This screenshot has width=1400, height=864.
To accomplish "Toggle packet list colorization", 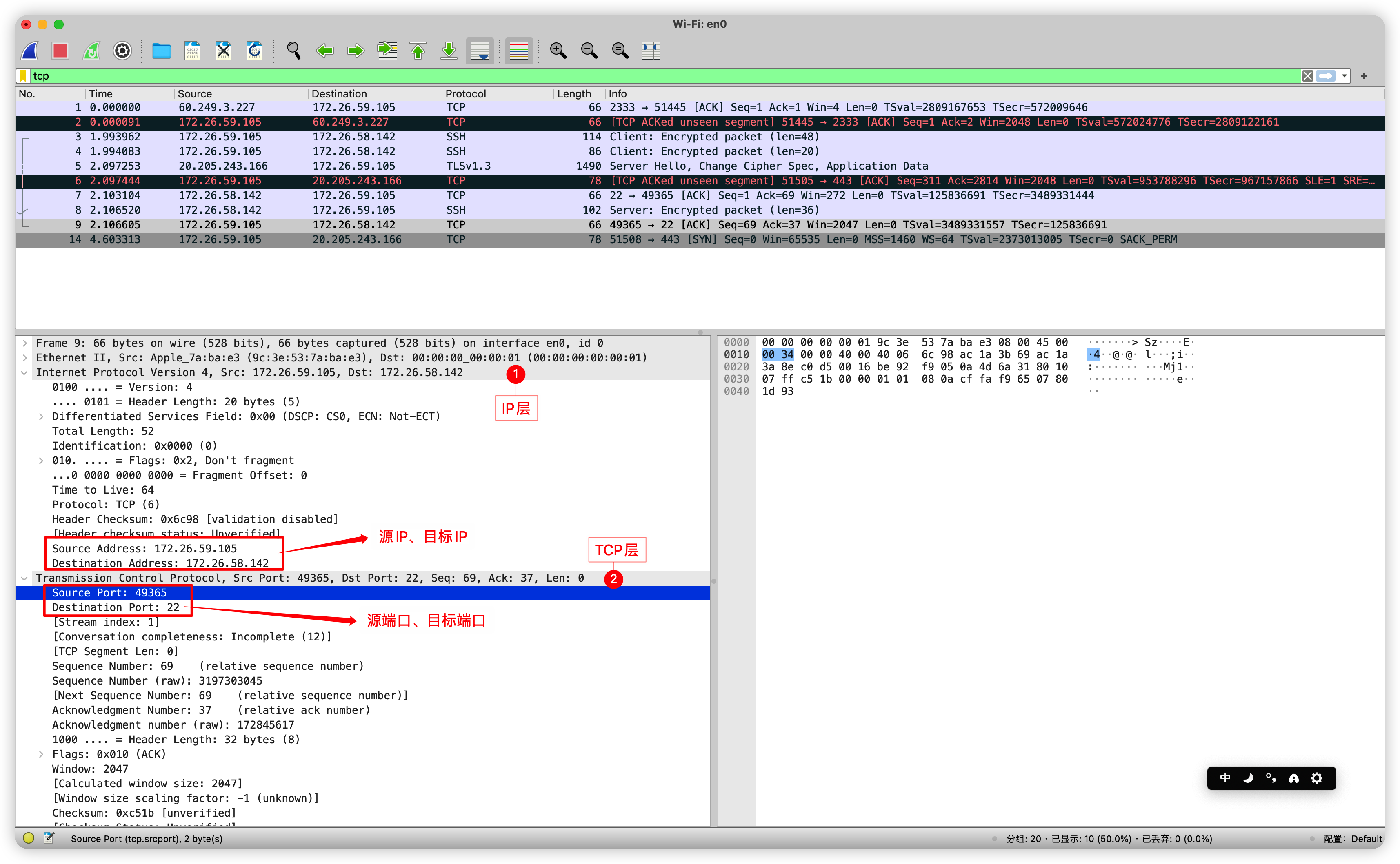I will coord(518,50).
